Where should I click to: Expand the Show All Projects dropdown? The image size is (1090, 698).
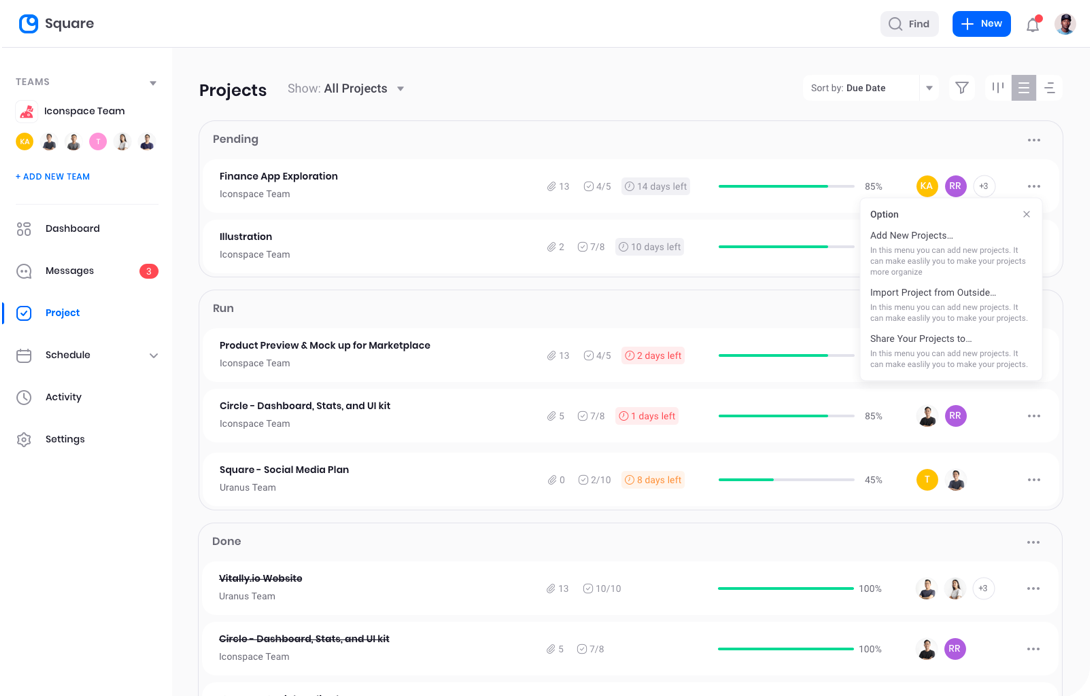point(400,89)
